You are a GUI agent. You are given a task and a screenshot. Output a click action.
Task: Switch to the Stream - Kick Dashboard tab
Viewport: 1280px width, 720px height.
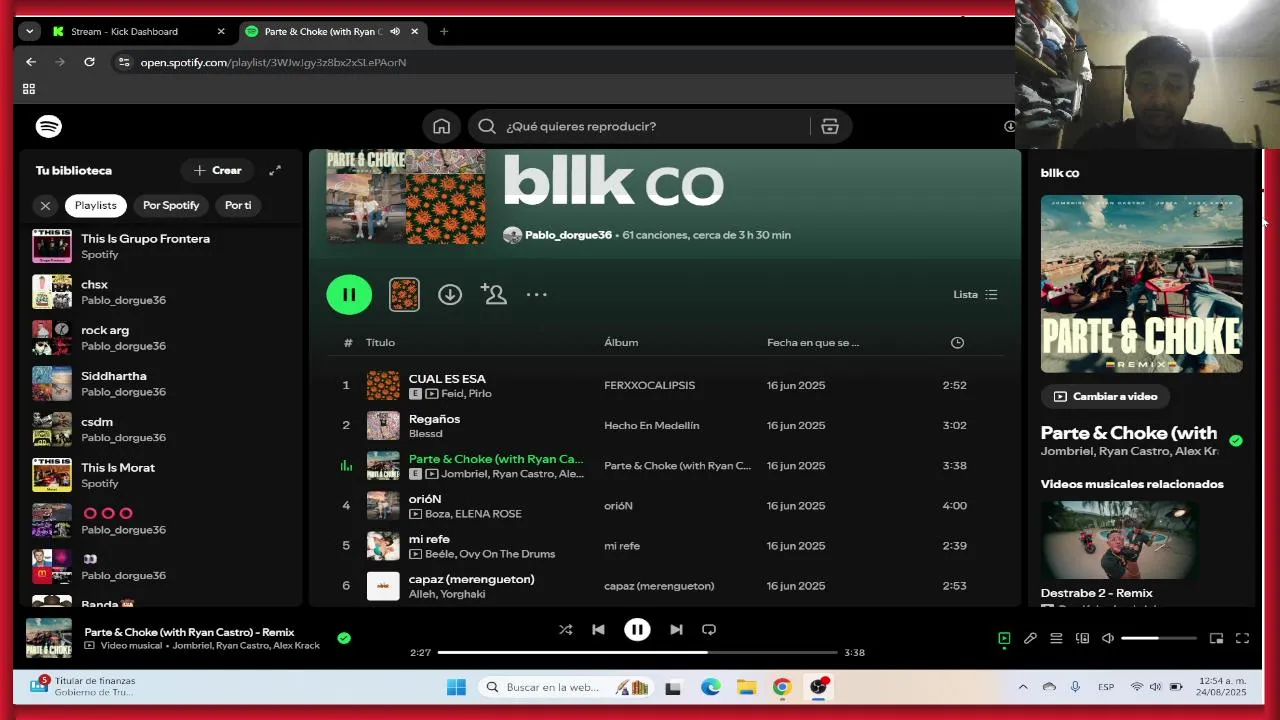click(139, 31)
